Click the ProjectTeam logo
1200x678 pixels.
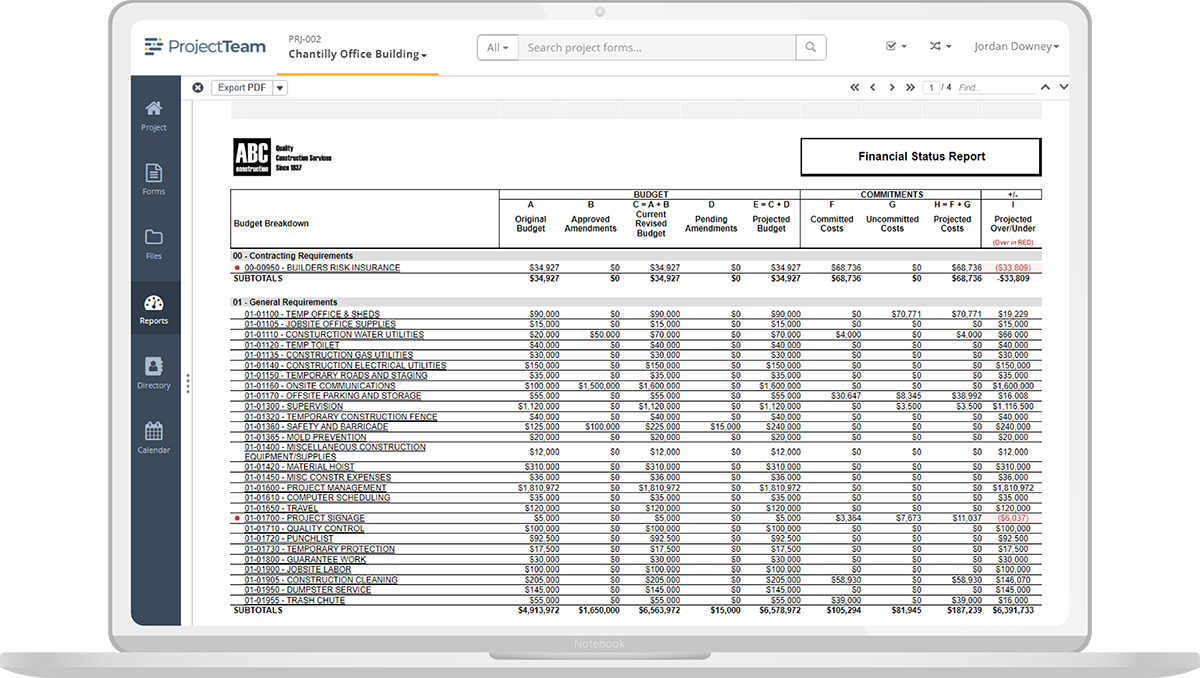203,46
